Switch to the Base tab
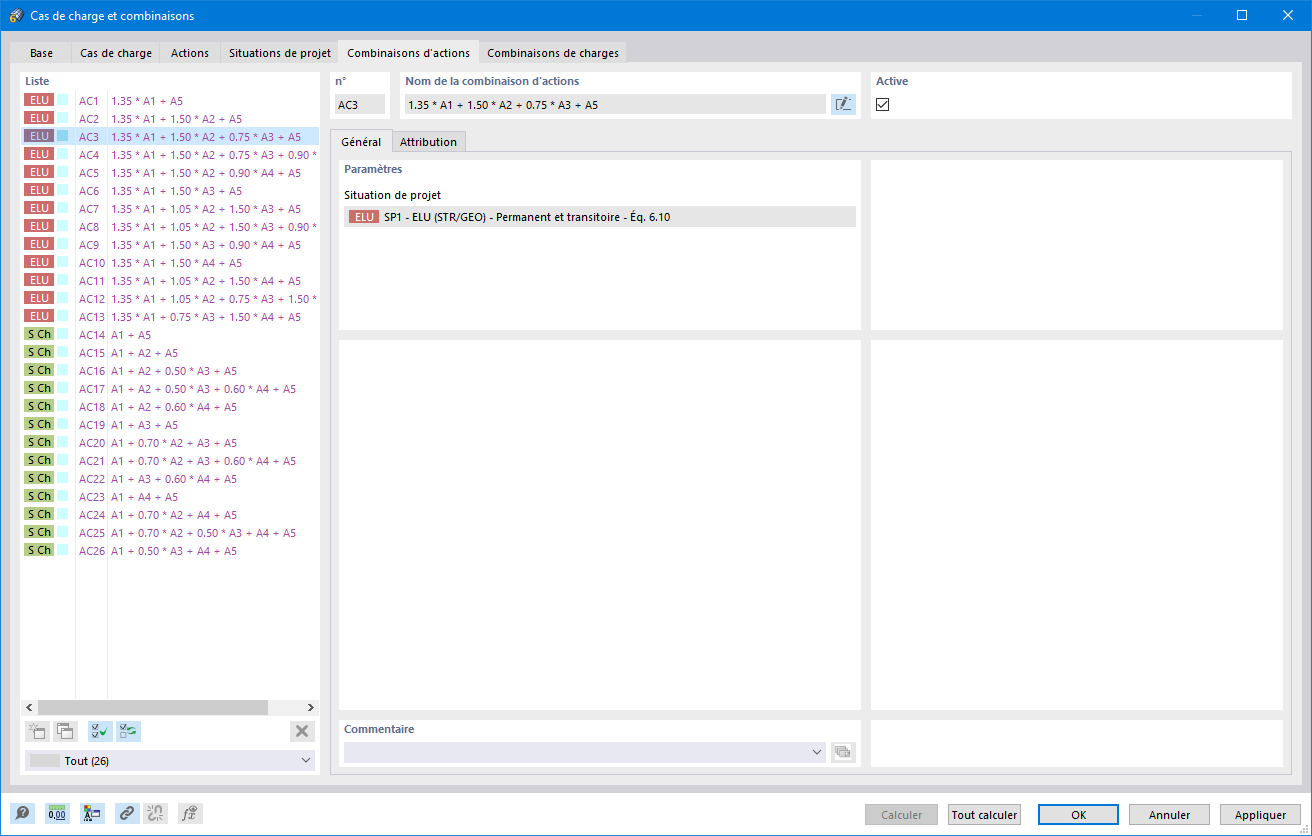 pos(42,53)
